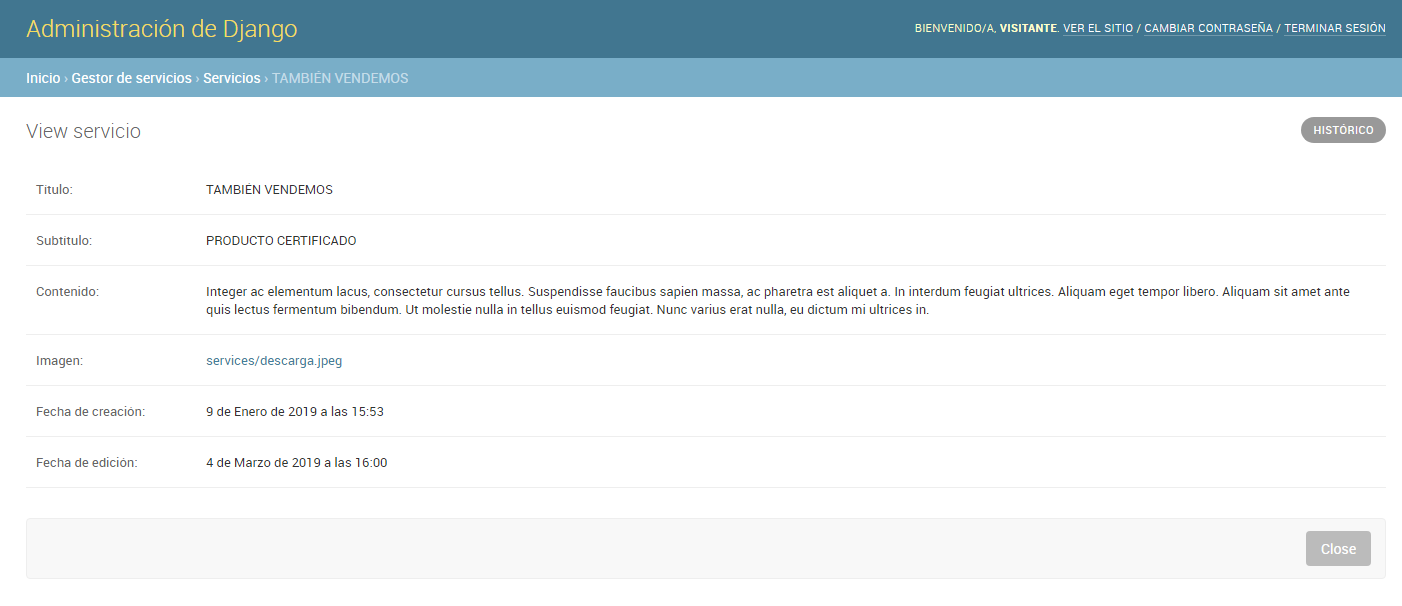Select the Titulo value TAMBIÉN VENDEMOS
Image resolution: width=1402 pixels, height=606 pixels.
click(270, 189)
